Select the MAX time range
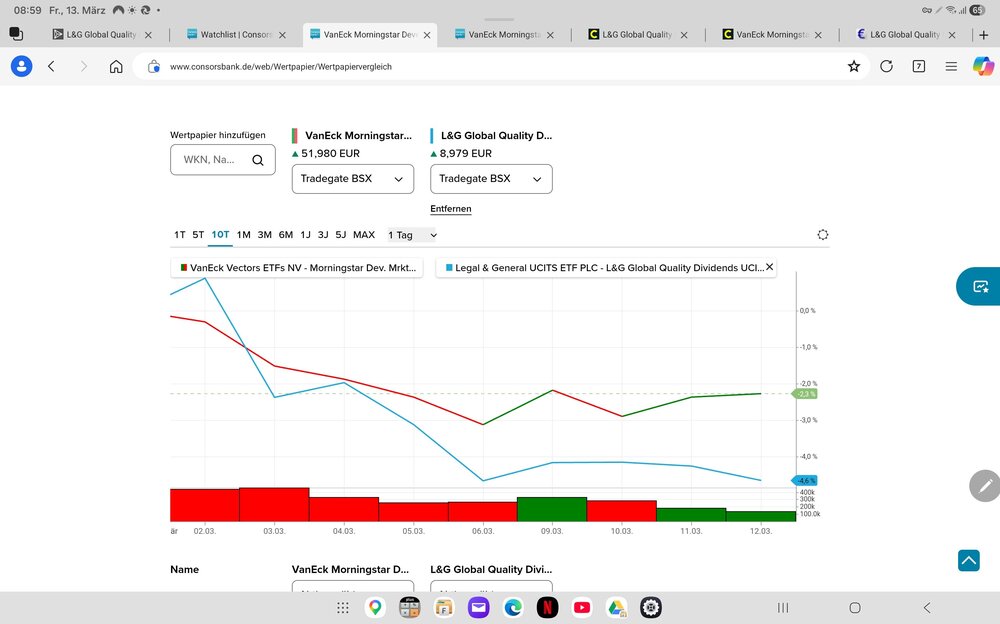The image size is (1000, 624). point(364,235)
